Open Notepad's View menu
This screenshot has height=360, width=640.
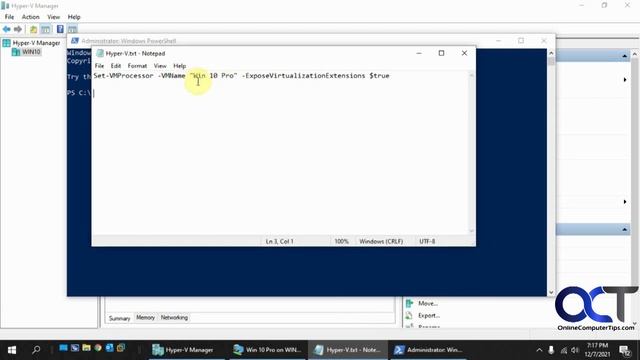point(160,66)
